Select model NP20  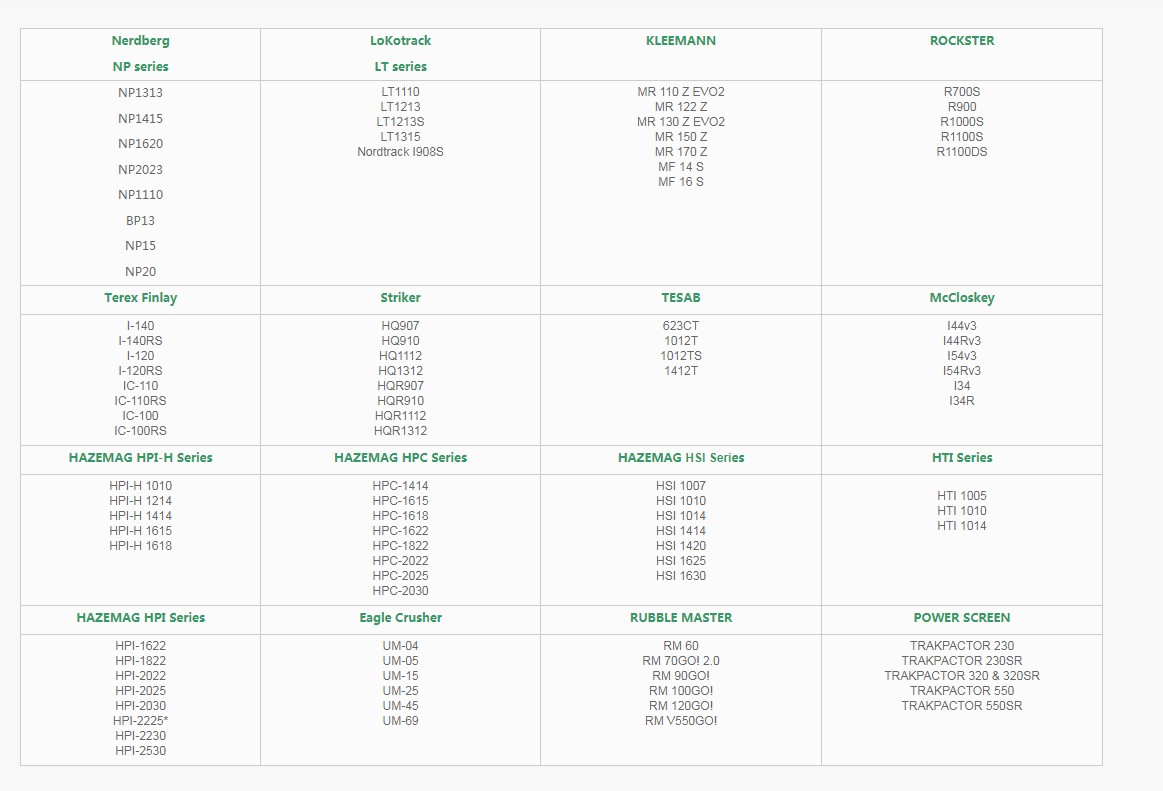[140, 272]
